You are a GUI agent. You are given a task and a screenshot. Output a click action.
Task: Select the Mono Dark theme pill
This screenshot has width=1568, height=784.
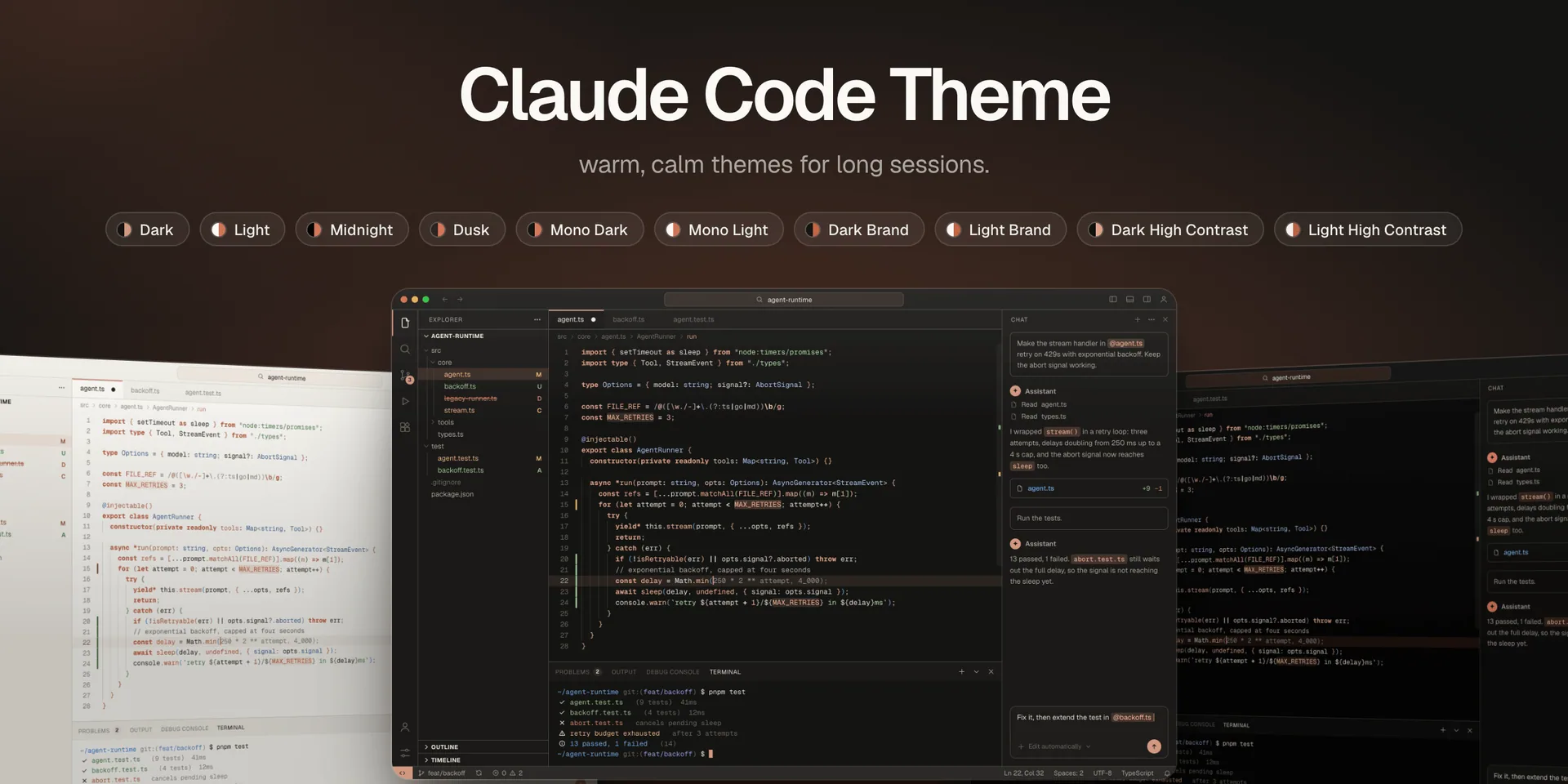(580, 229)
